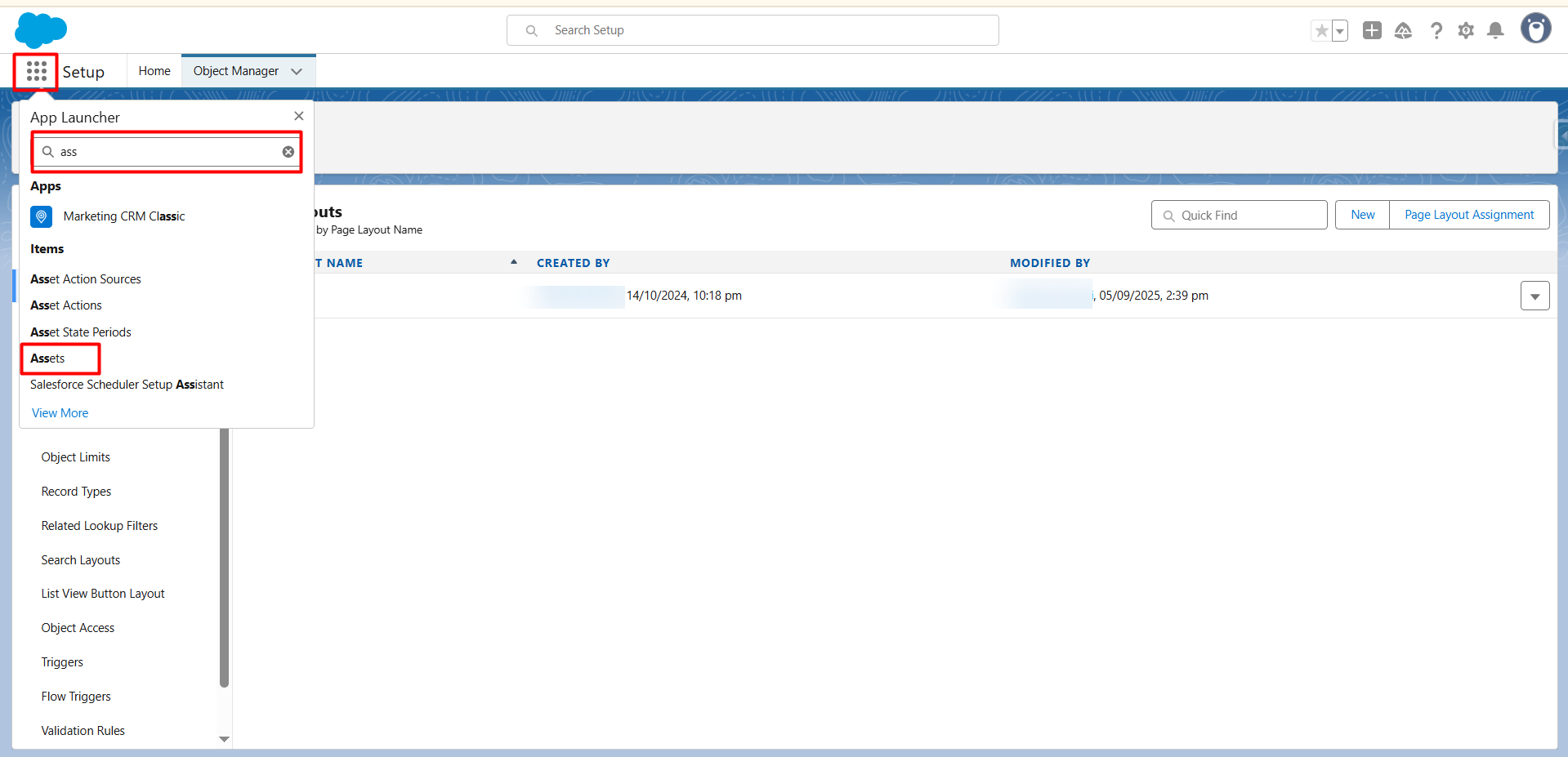Open the user profile avatar
Viewport: 1568px width, 757px height.
pyautogui.click(x=1535, y=29)
